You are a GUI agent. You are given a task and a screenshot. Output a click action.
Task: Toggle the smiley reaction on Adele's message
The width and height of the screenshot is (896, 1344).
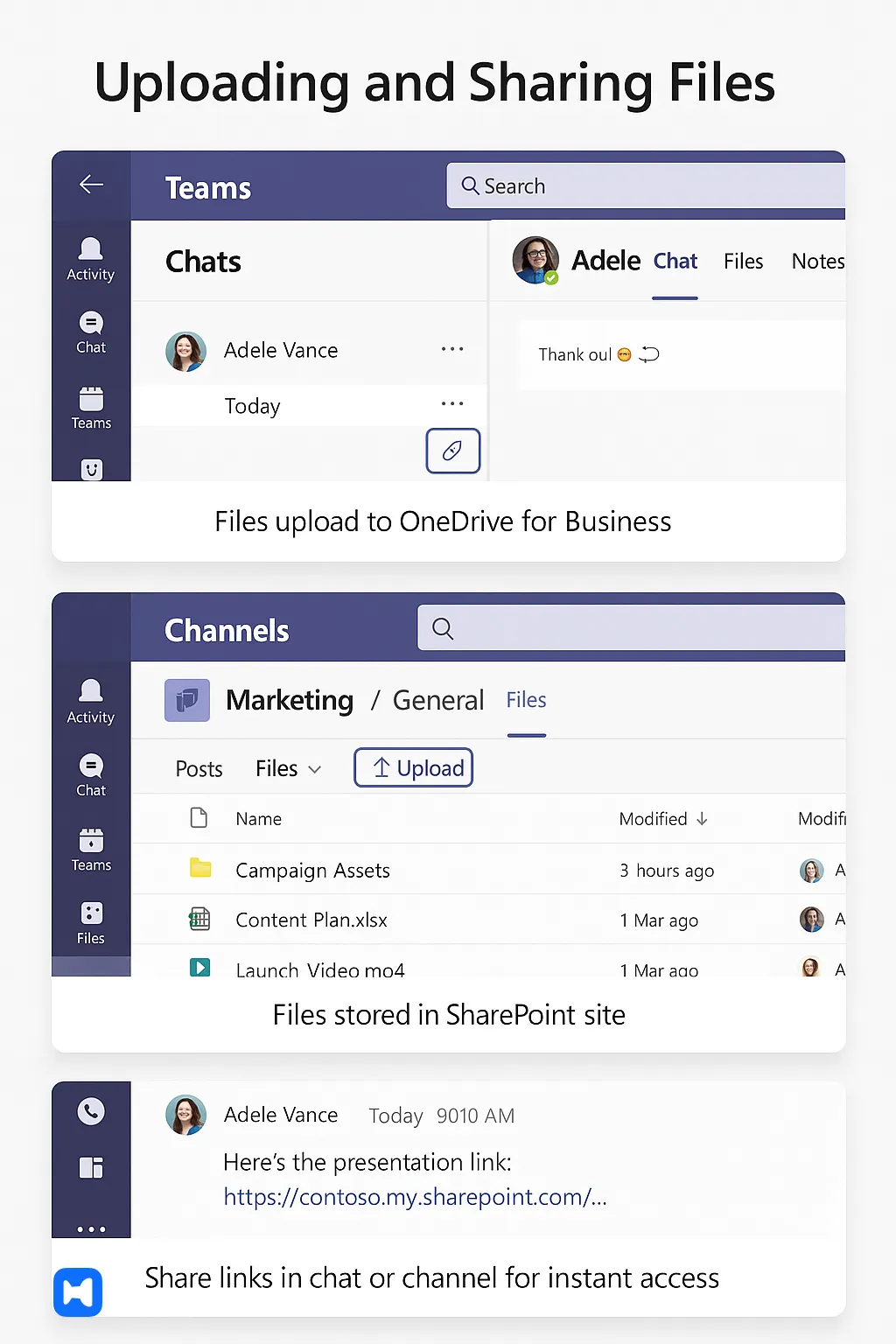click(624, 354)
